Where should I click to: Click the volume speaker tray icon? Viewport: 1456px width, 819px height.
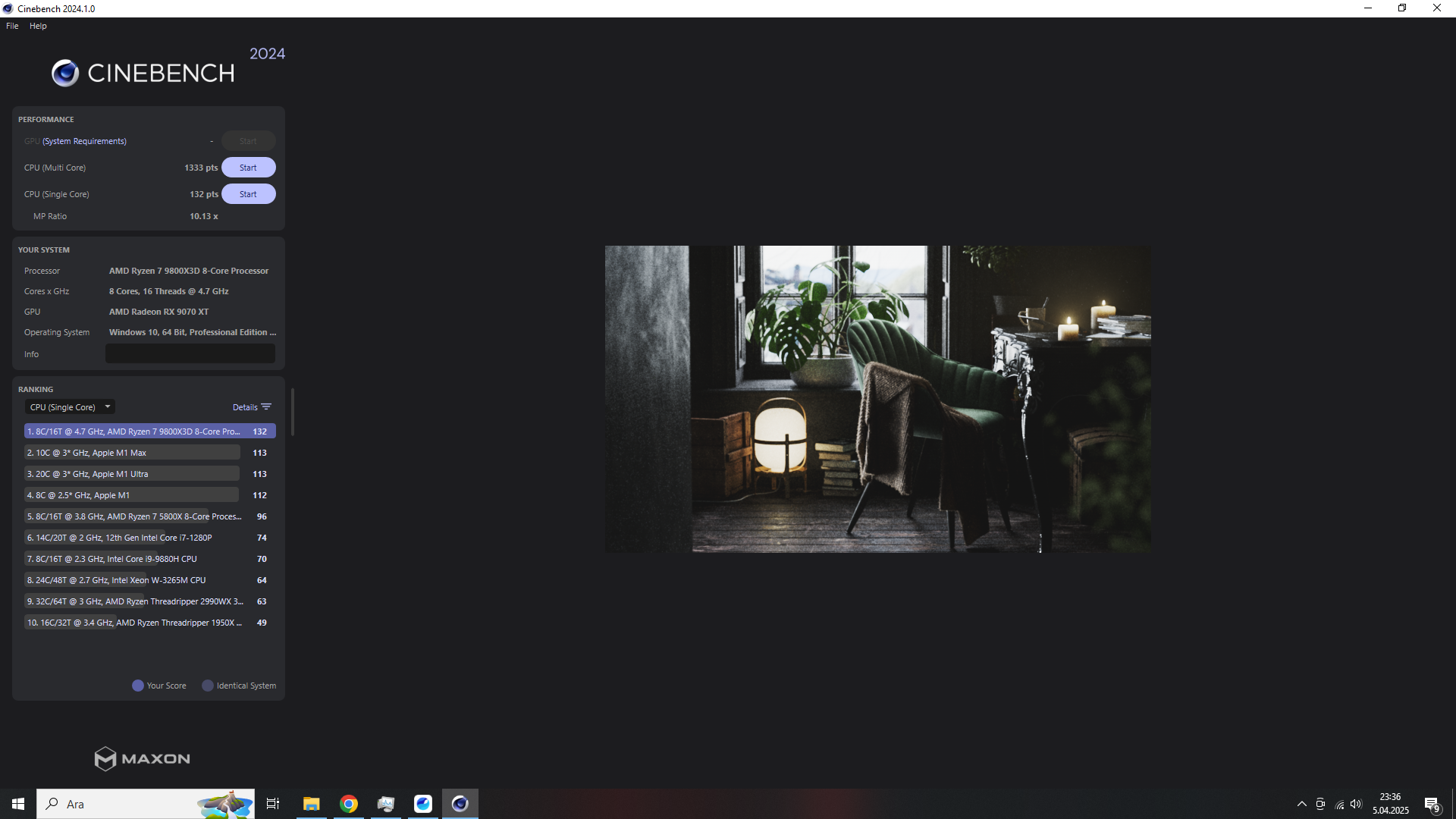tap(1356, 804)
